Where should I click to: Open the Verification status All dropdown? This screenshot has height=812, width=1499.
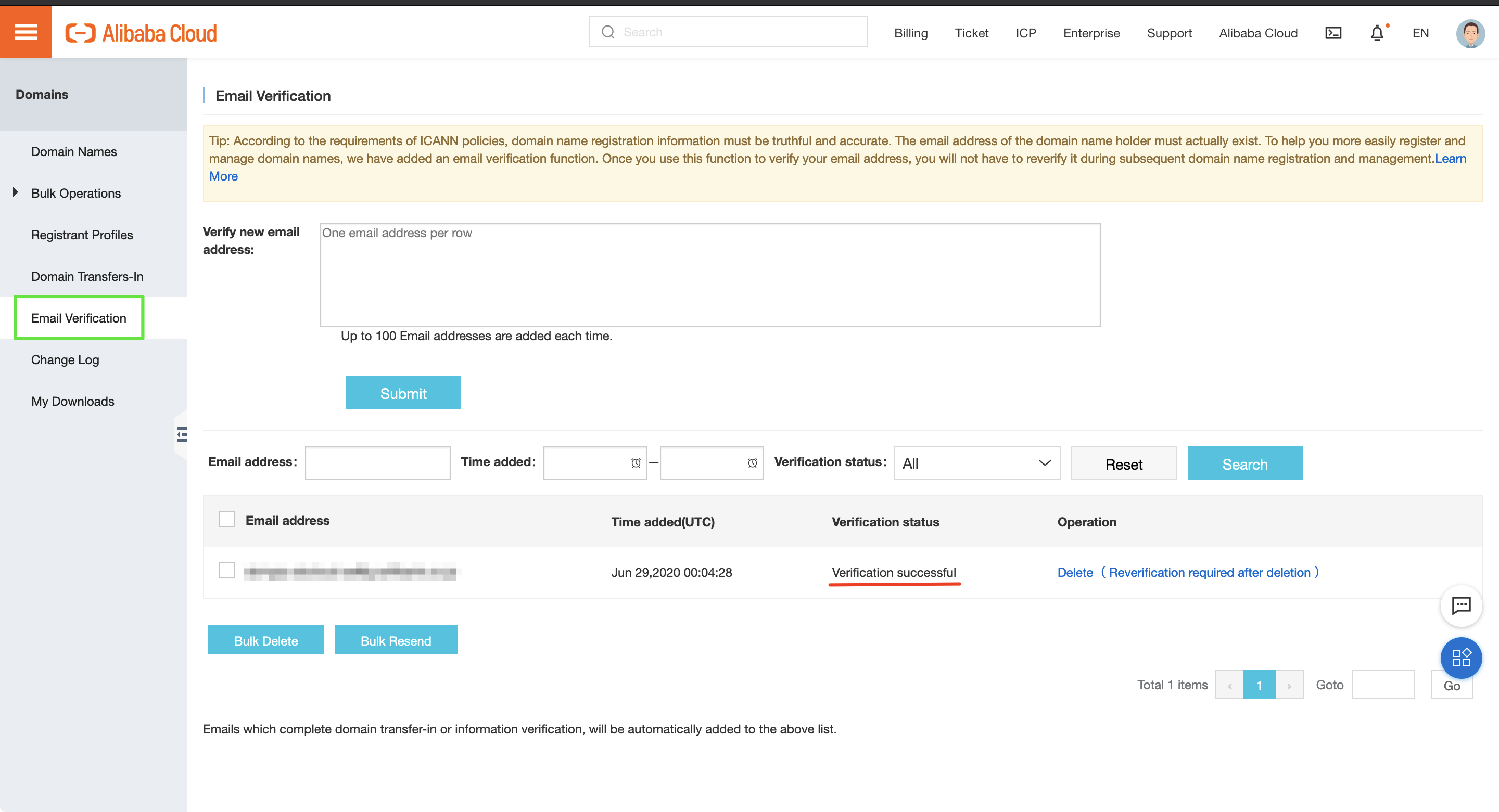(976, 463)
